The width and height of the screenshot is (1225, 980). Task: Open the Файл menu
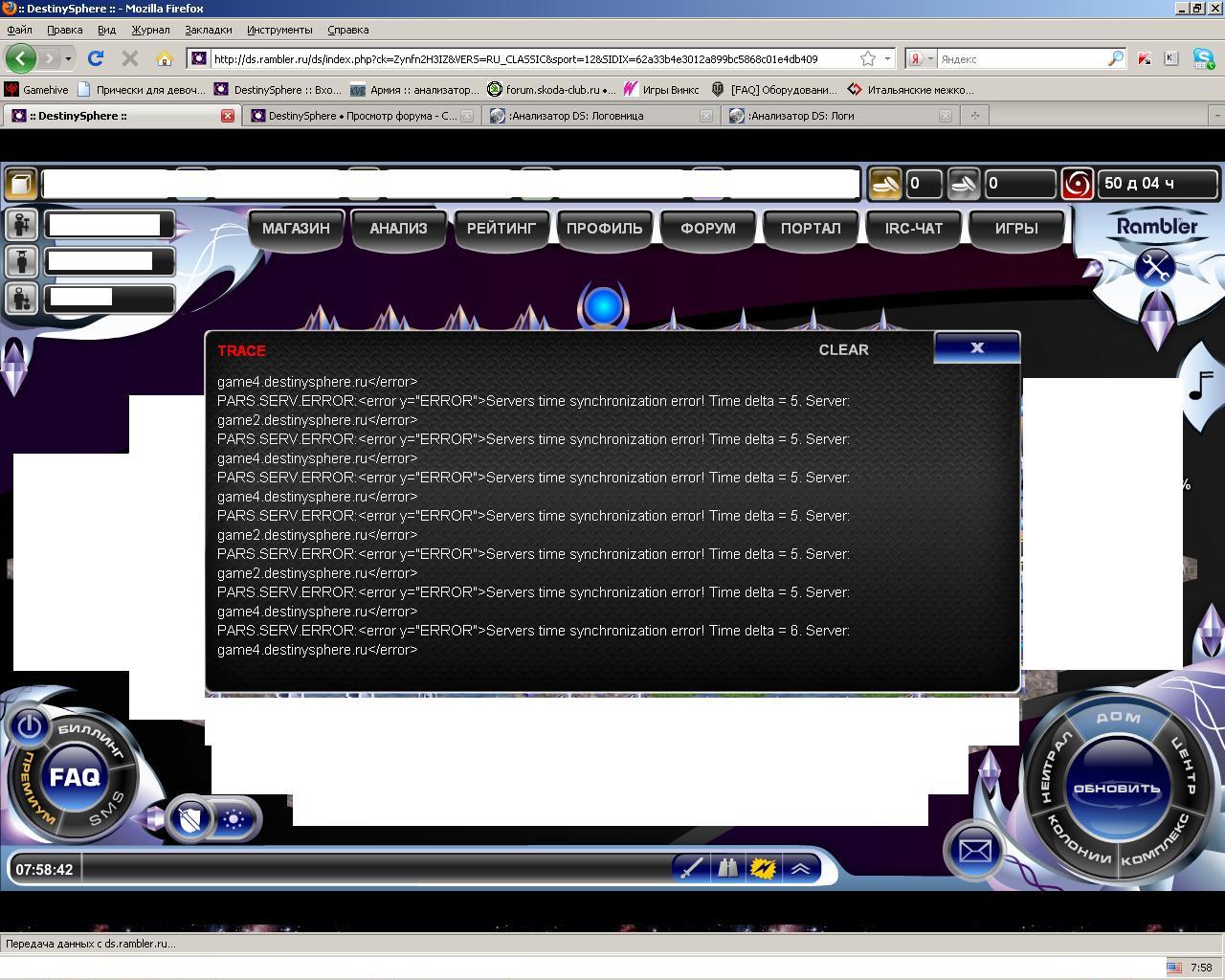(x=19, y=30)
